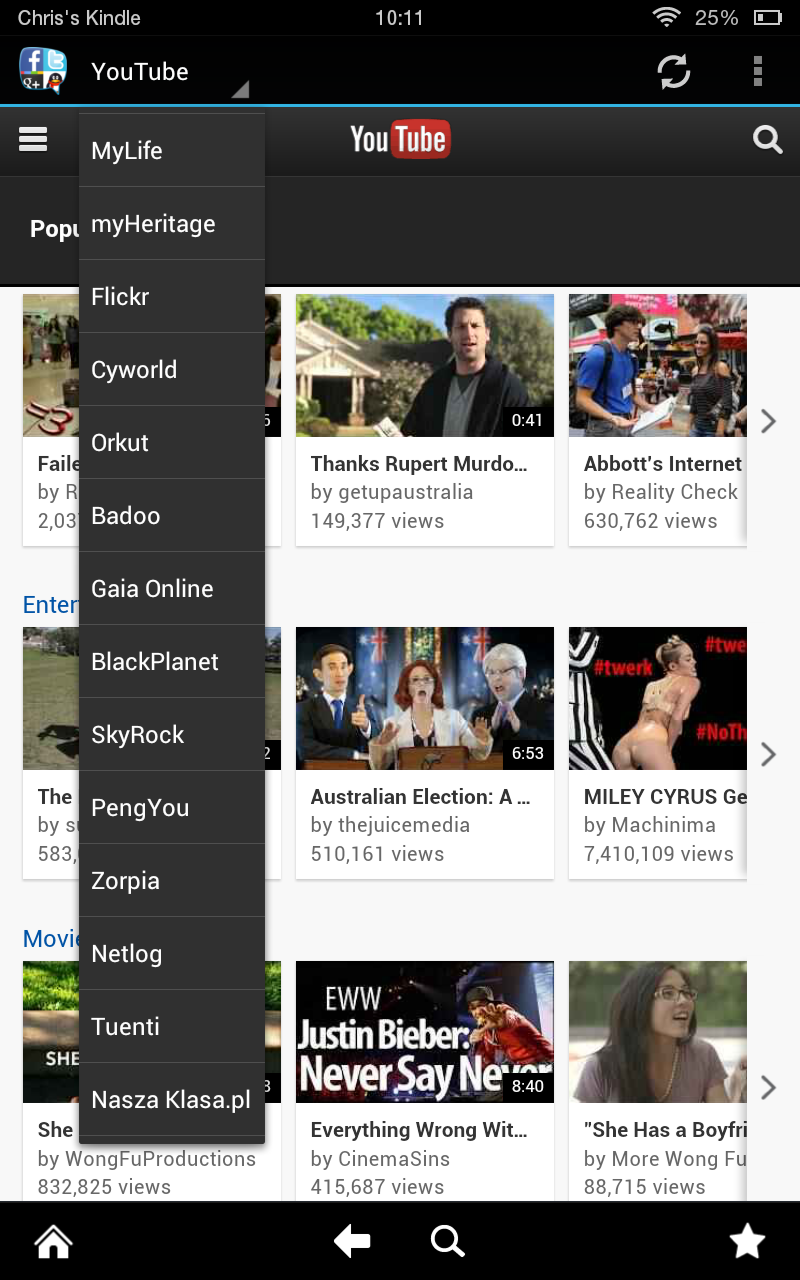Tap the favorites star icon
Viewport: 800px width, 1280px height.
coord(747,1242)
